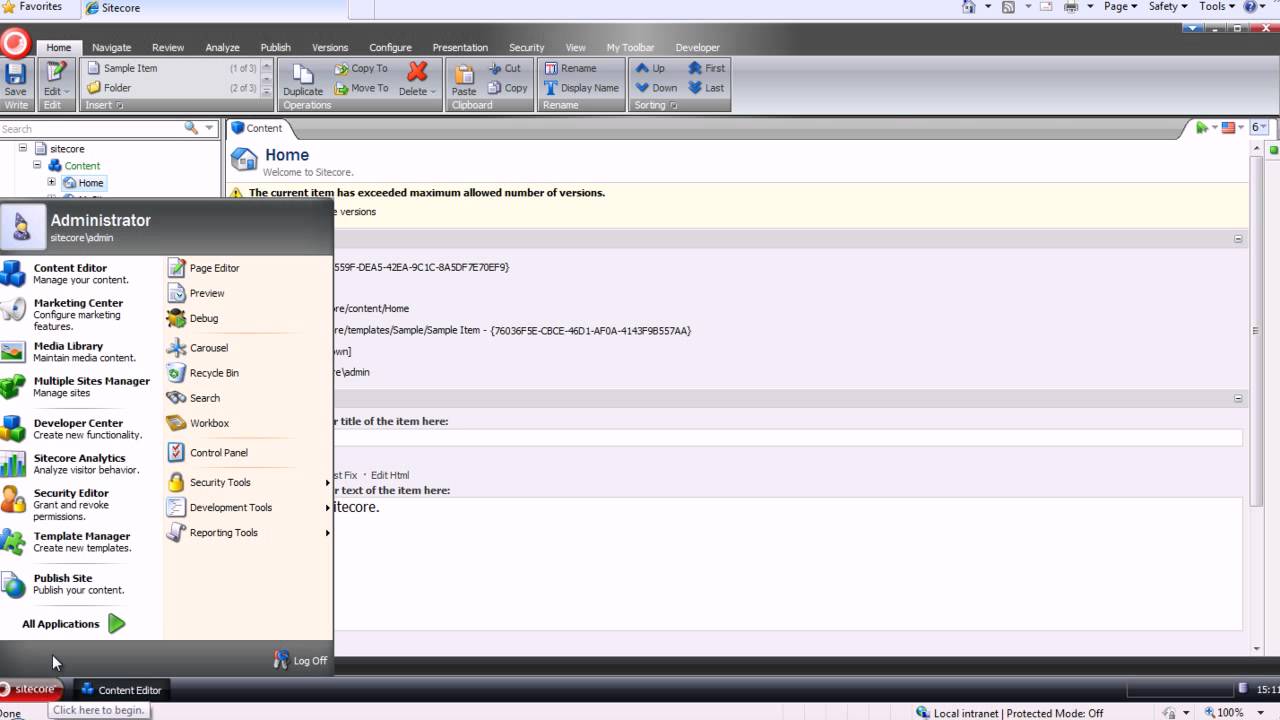Switch to the Security ribbon tab
This screenshot has height=720, width=1280.
coord(526,47)
